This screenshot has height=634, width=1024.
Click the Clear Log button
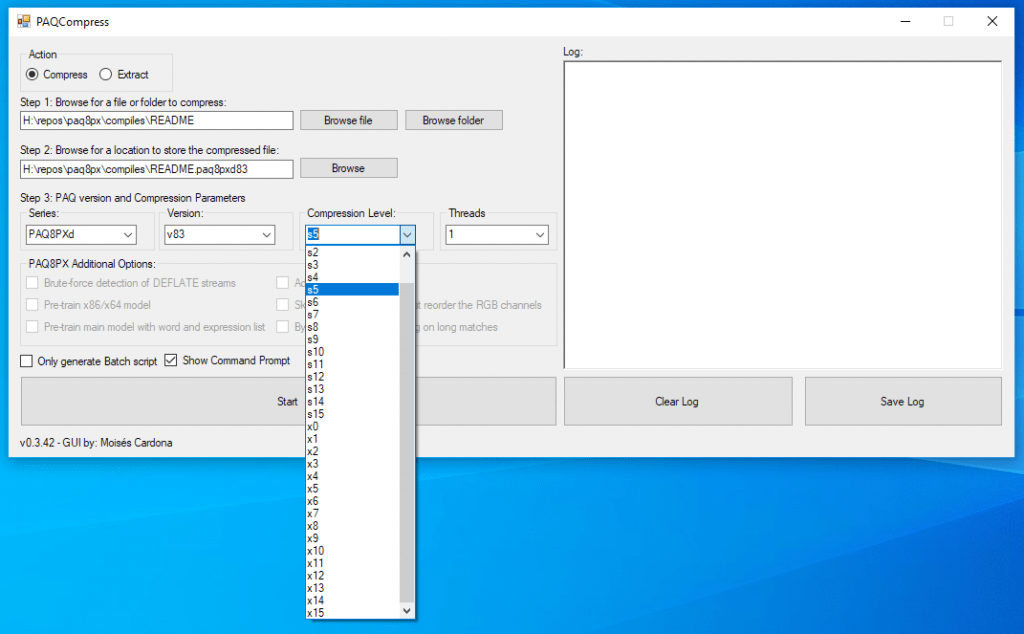pos(678,402)
